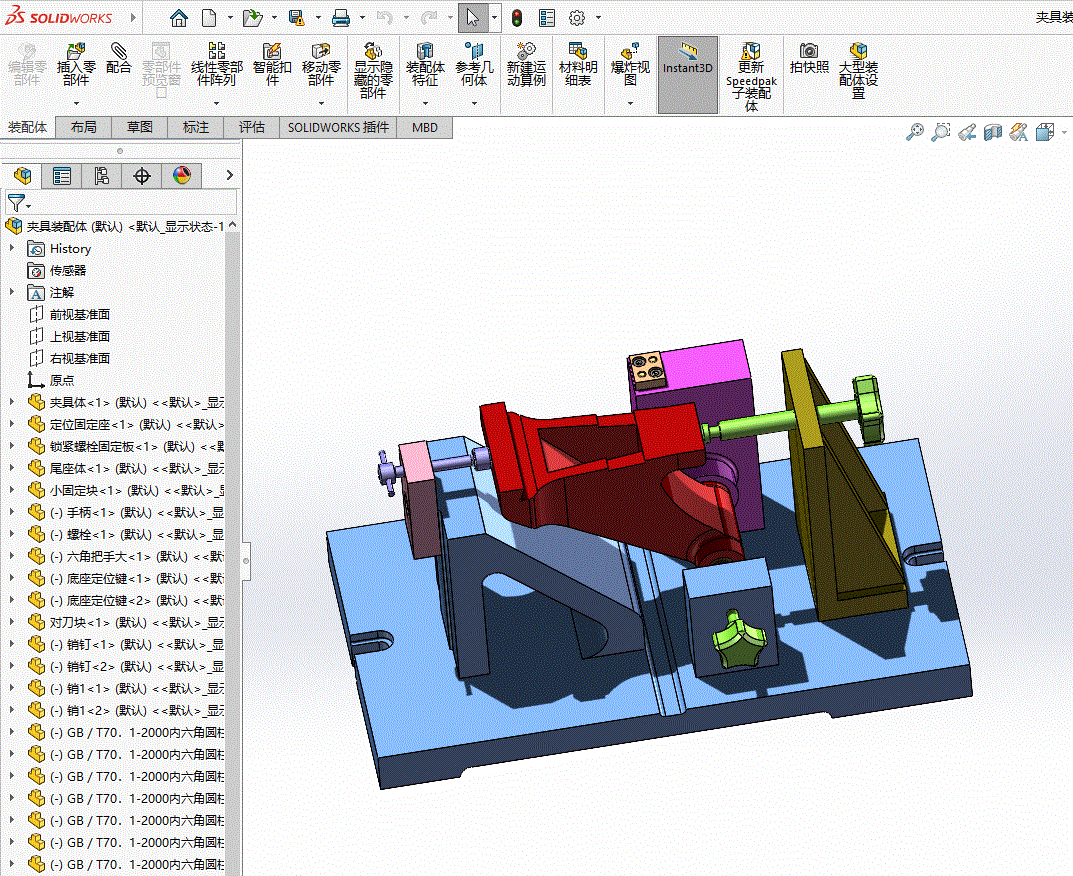
Task: Open the DimXpertManager crosshair tab
Action: 142,176
